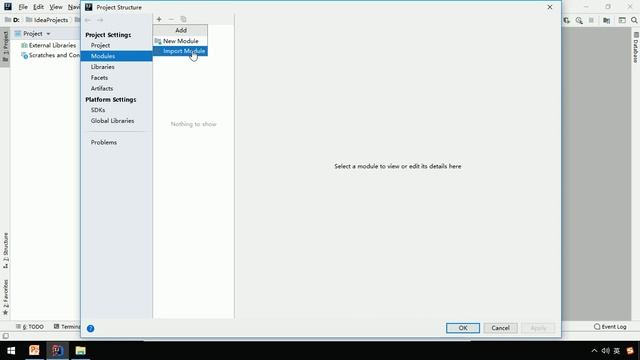
Task: Open SDKs under Platform Settings
Action: (98, 110)
